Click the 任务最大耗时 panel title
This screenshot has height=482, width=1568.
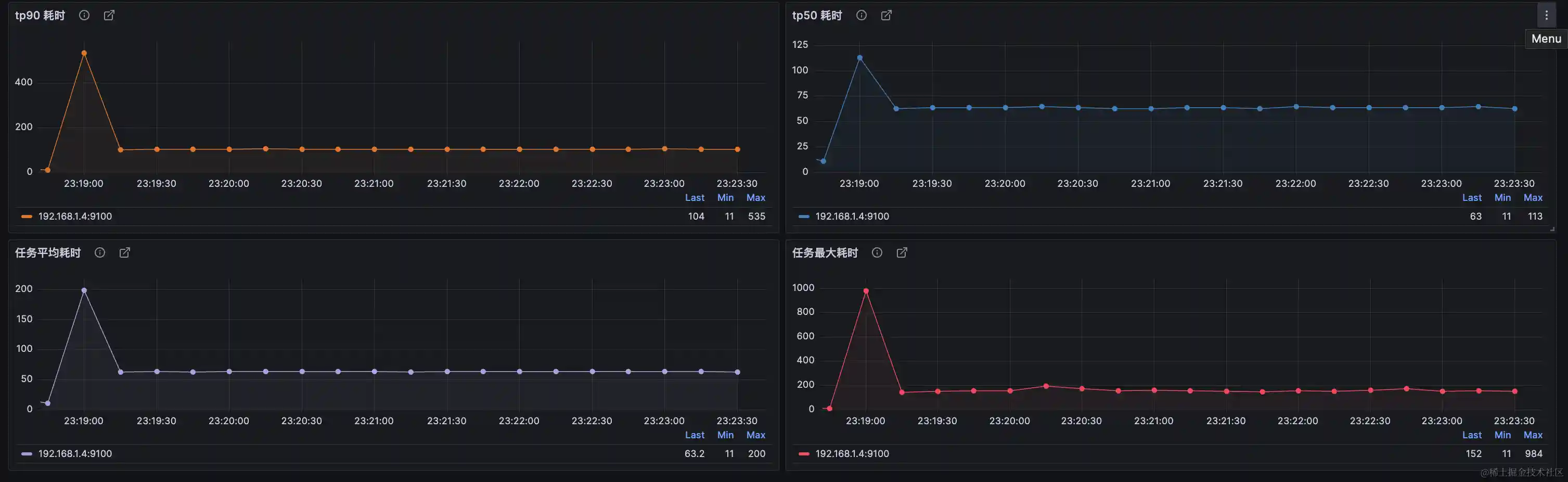point(825,253)
